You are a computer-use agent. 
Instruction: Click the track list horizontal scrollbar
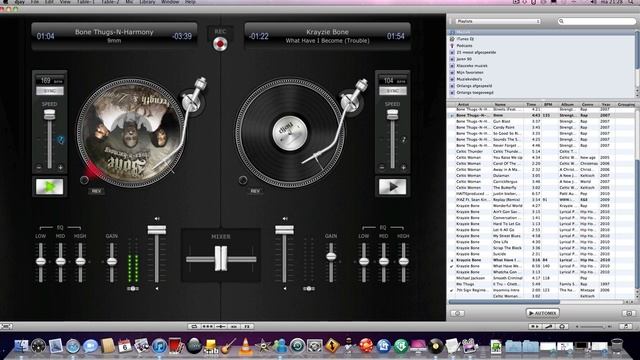coord(504,302)
